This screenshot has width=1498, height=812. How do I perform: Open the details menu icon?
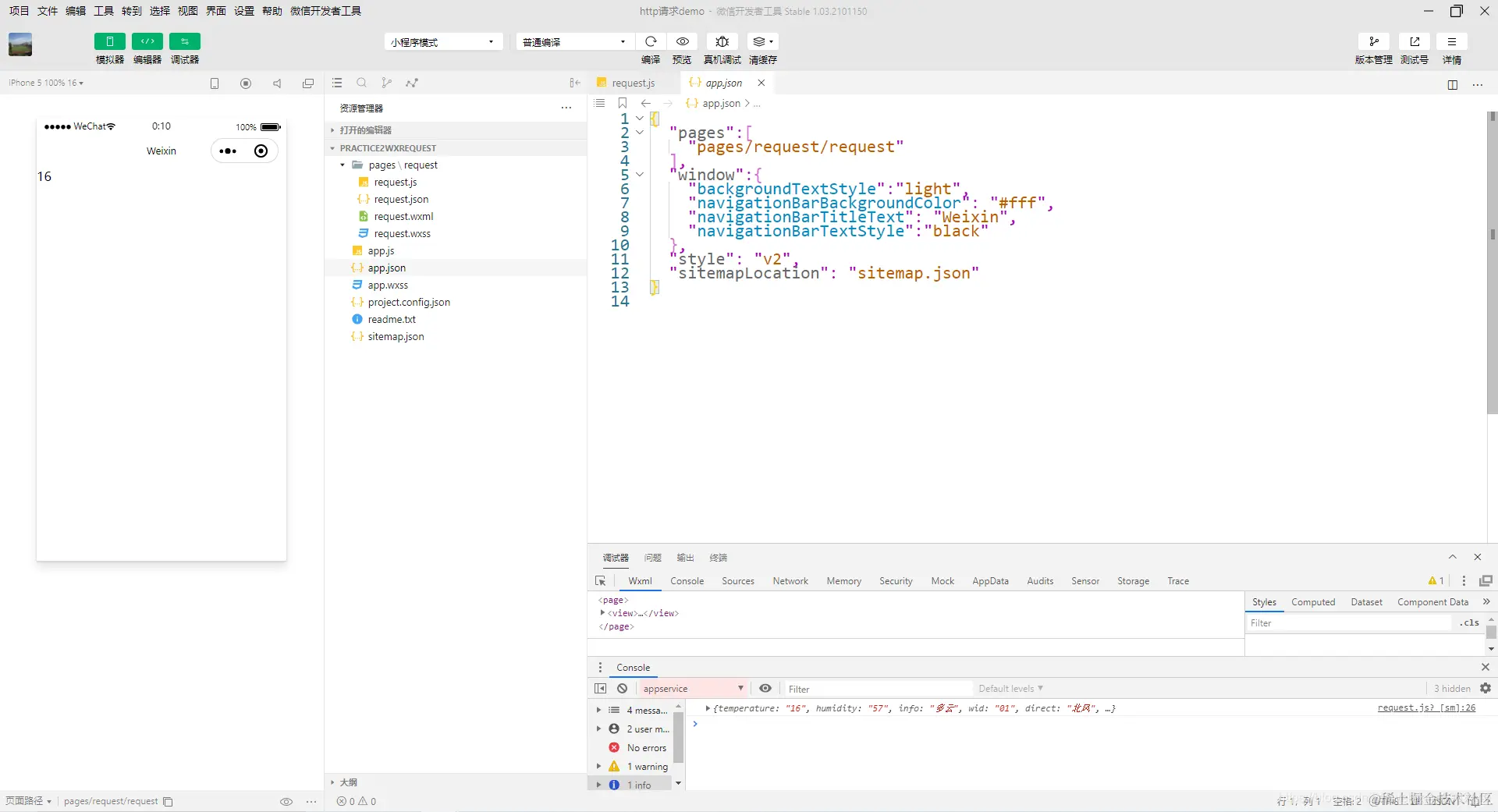click(1452, 41)
